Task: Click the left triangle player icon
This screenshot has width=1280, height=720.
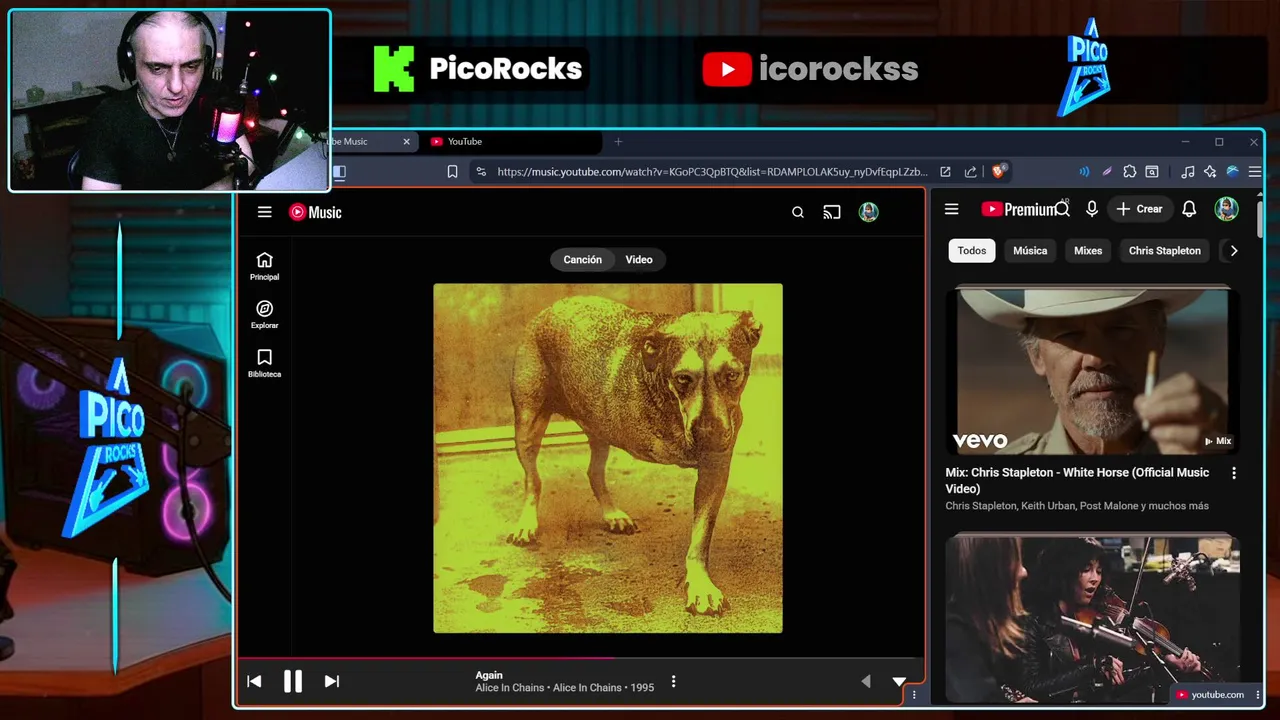Action: click(866, 681)
